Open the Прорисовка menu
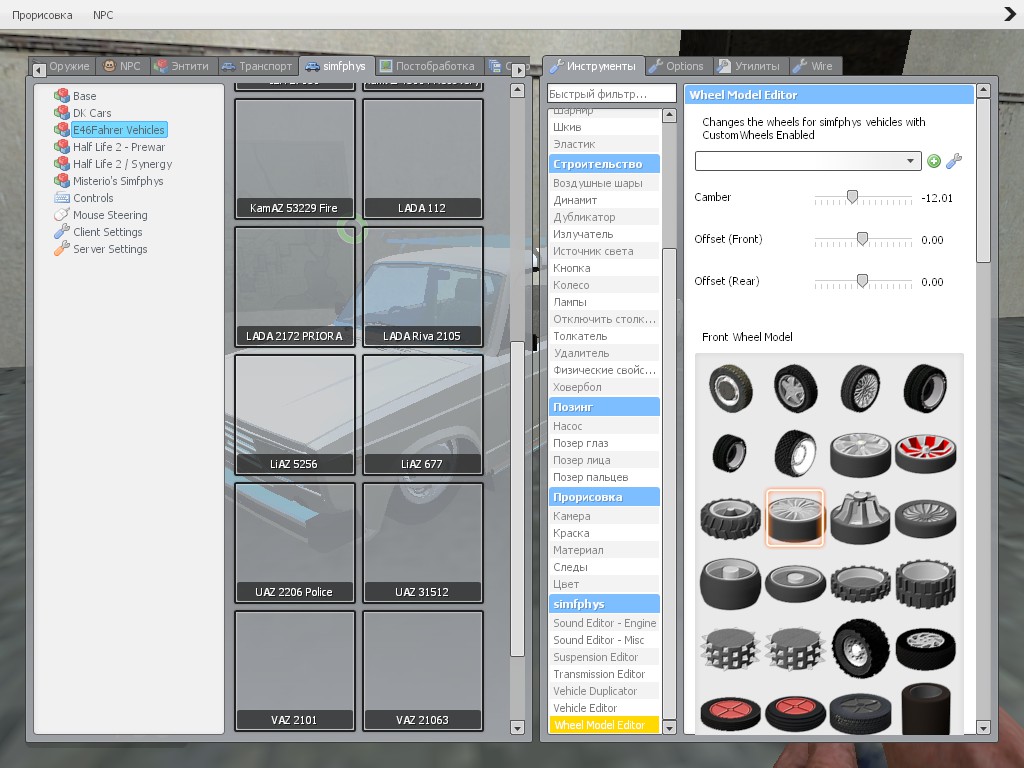Image resolution: width=1024 pixels, height=768 pixels. (42, 14)
